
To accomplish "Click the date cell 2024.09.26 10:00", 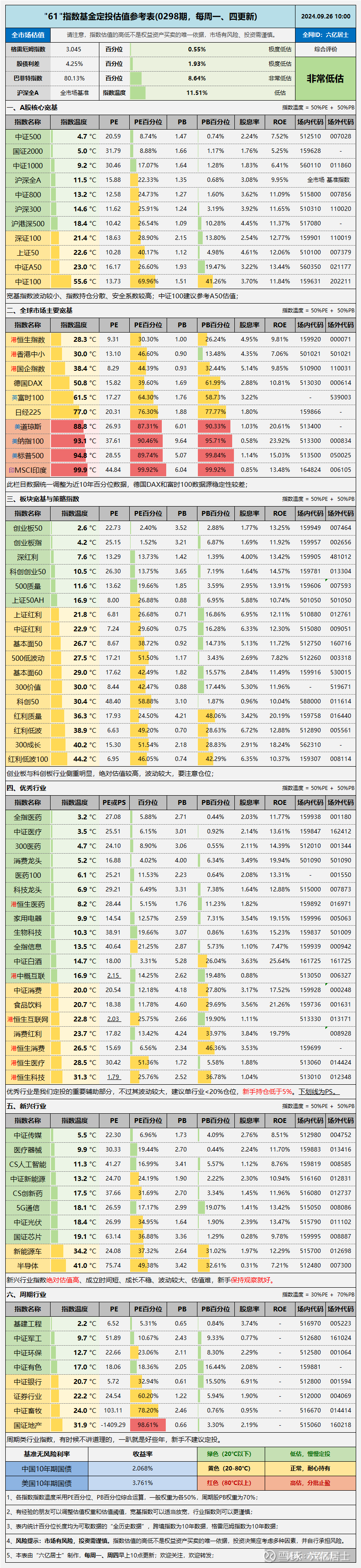I will point(326,16).
